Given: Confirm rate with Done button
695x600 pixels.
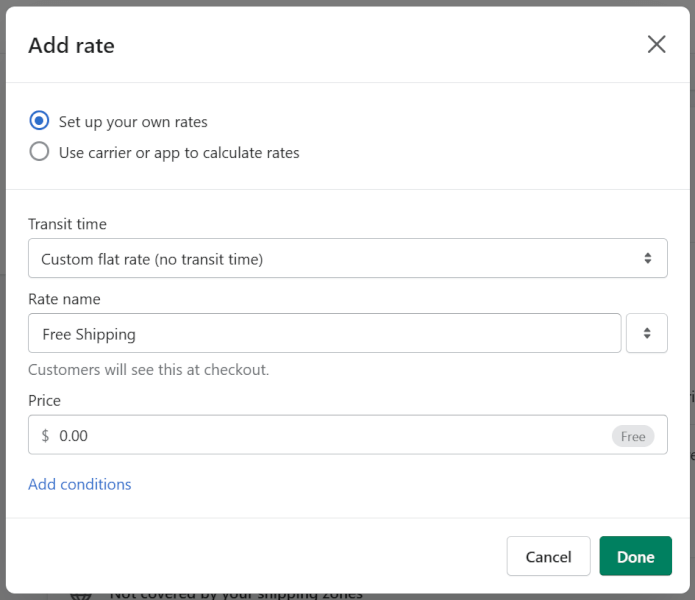Looking at the screenshot, I should 636,556.
